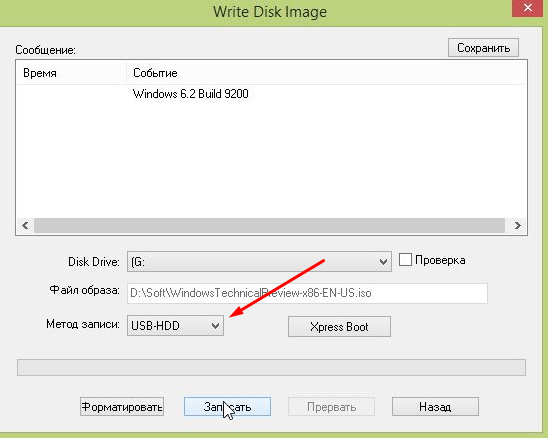Open the Disk Drive dropdown
This screenshot has height=440, width=550.
259,261
